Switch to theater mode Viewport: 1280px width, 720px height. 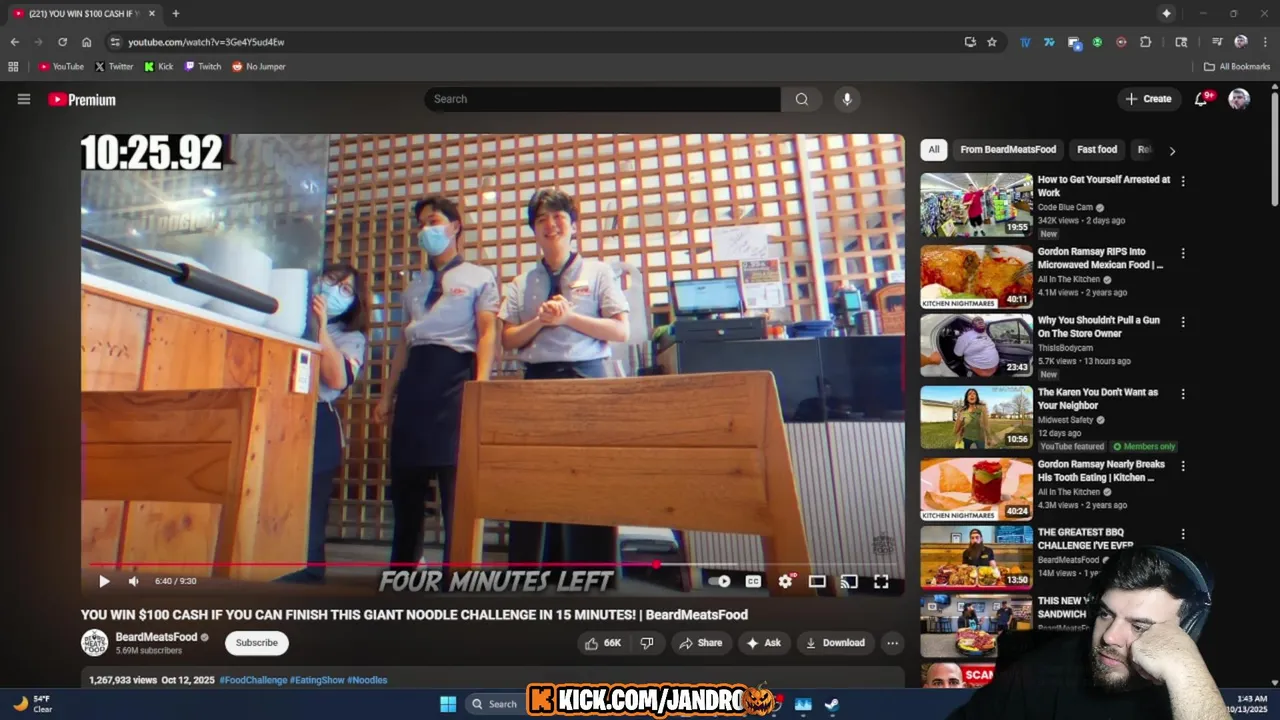coord(817,581)
